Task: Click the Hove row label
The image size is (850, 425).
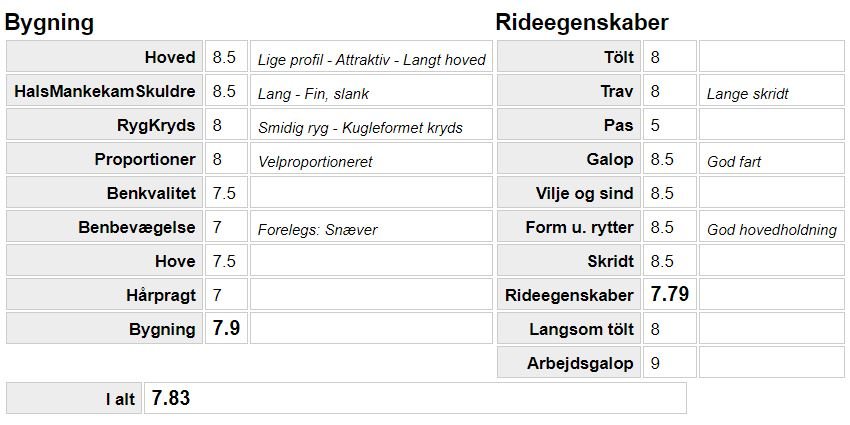Action: pyautogui.click(x=177, y=261)
